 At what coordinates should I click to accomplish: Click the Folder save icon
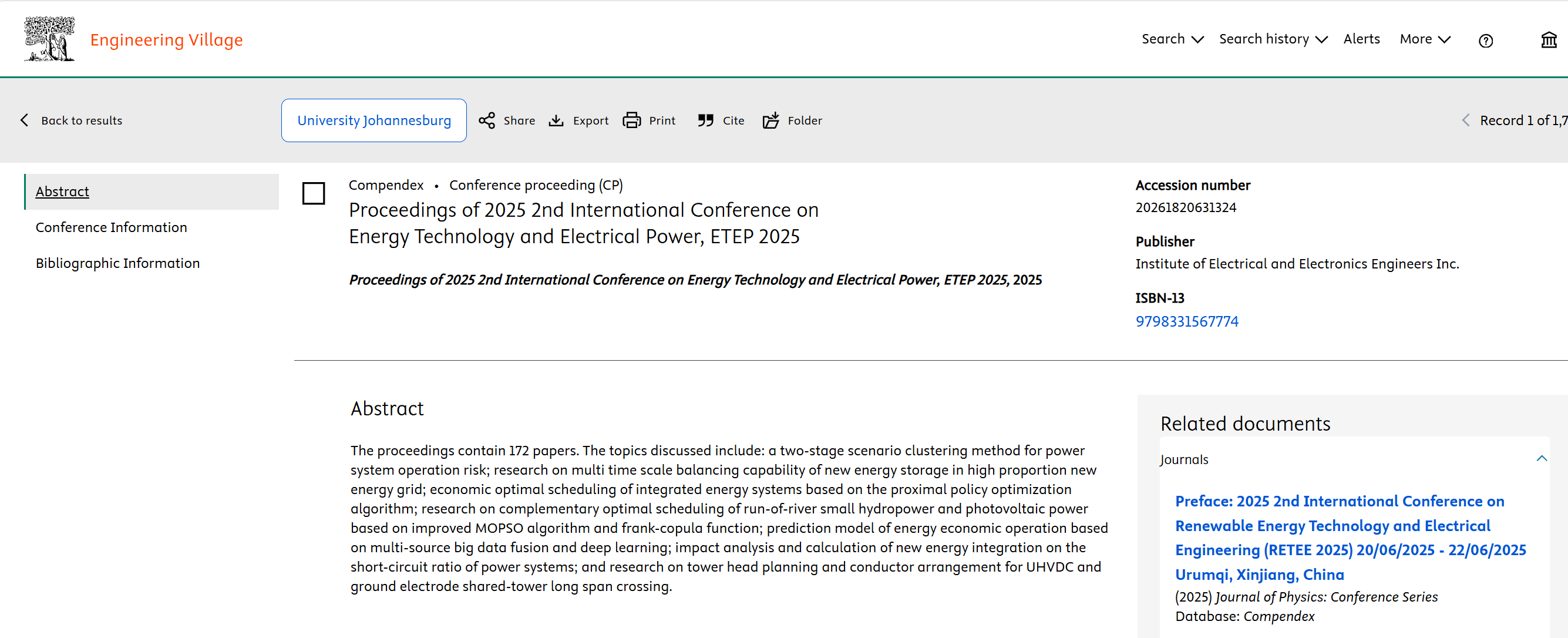(770, 120)
